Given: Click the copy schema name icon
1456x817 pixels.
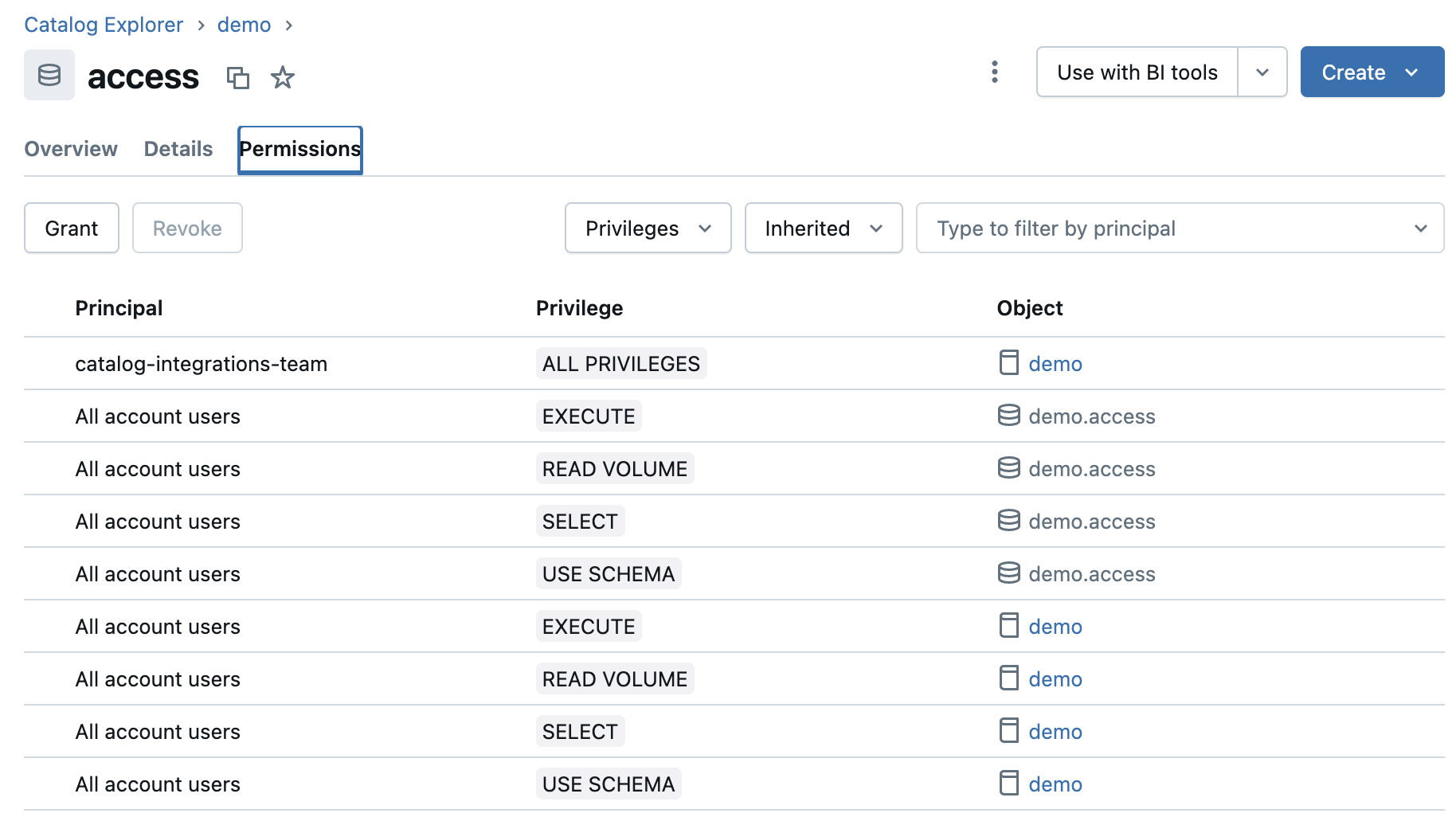Looking at the screenshot, I should pos(237,77).
